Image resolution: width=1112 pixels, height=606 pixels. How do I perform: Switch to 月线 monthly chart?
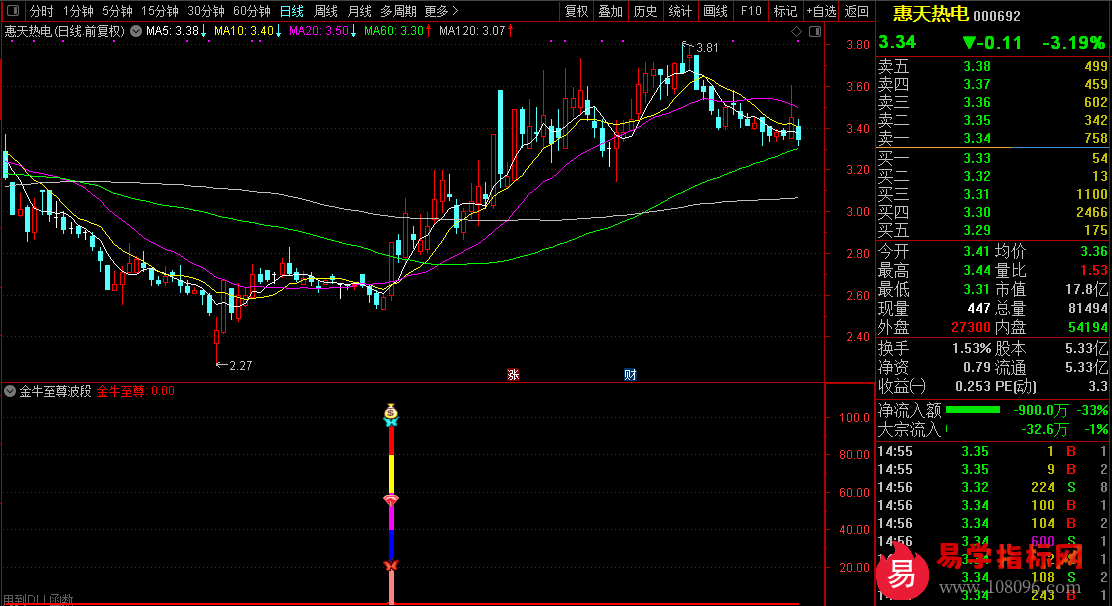click(360, 11)
